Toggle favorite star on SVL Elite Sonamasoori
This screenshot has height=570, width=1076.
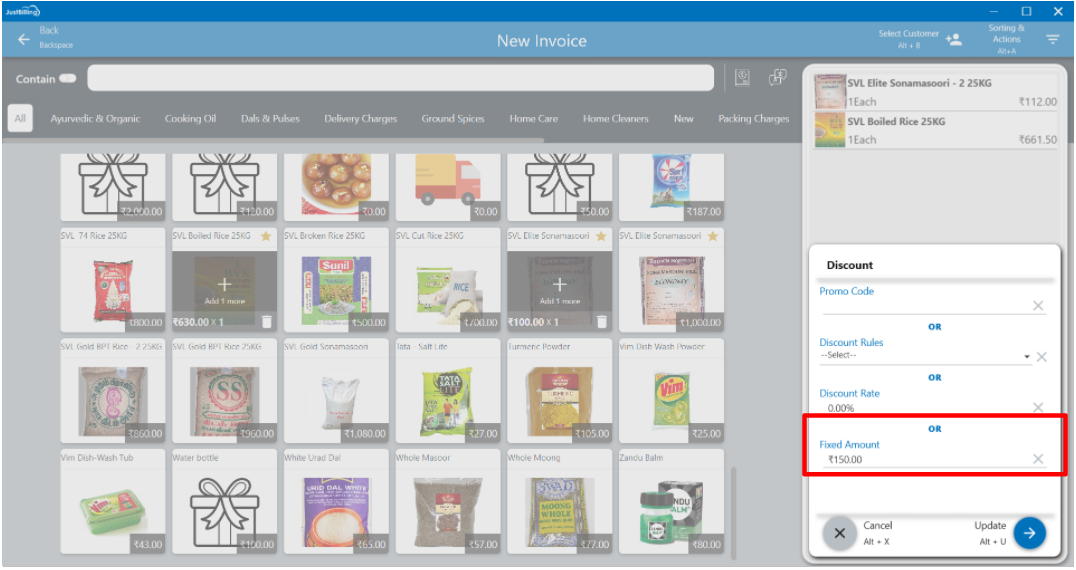(601, 236)
